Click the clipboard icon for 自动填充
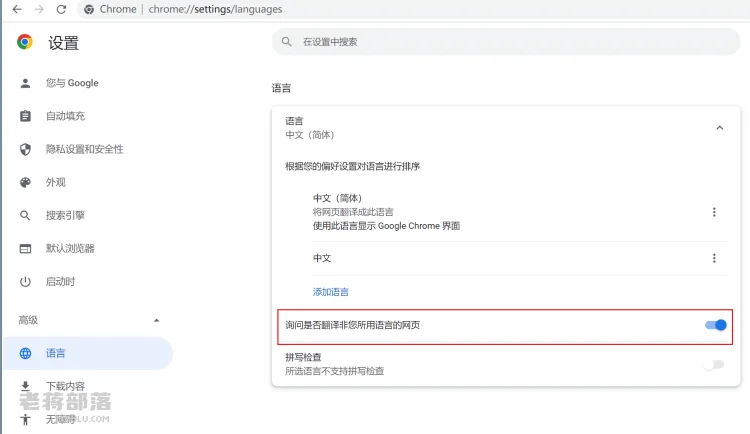Screen dimensions: 750x434 (25, 116)
